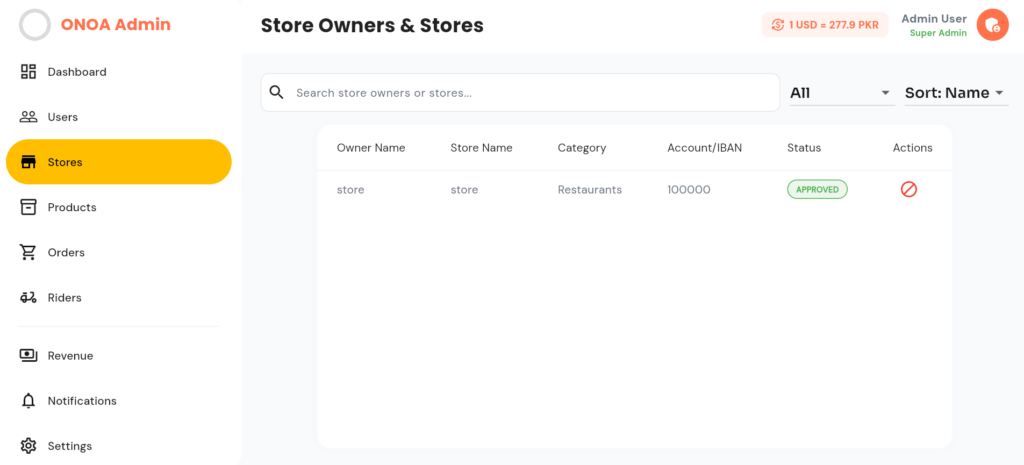This screenshot has width=1024, height=465.
Task: Click the Users people icon
Action: (28, 117)
